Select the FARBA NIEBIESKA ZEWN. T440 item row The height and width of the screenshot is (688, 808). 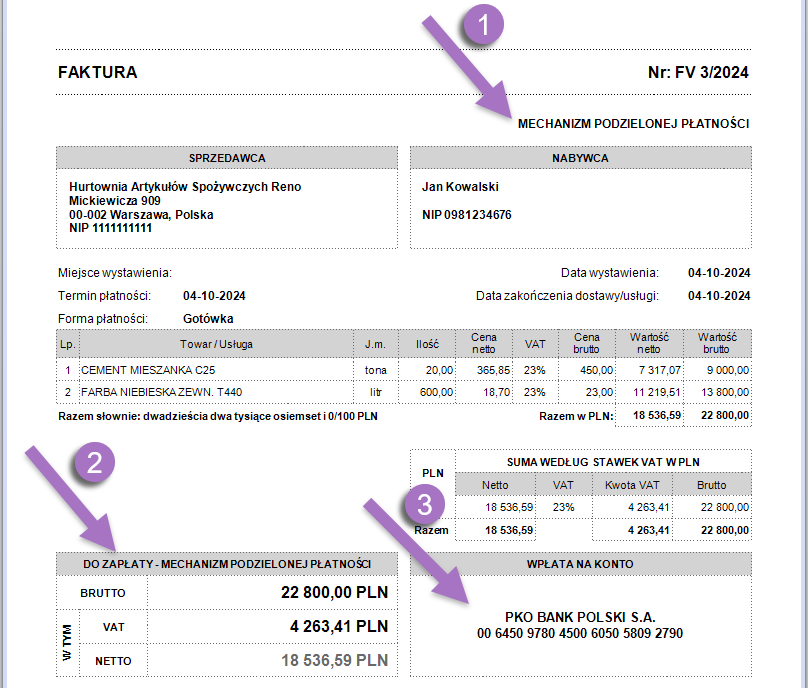point(161,390)
